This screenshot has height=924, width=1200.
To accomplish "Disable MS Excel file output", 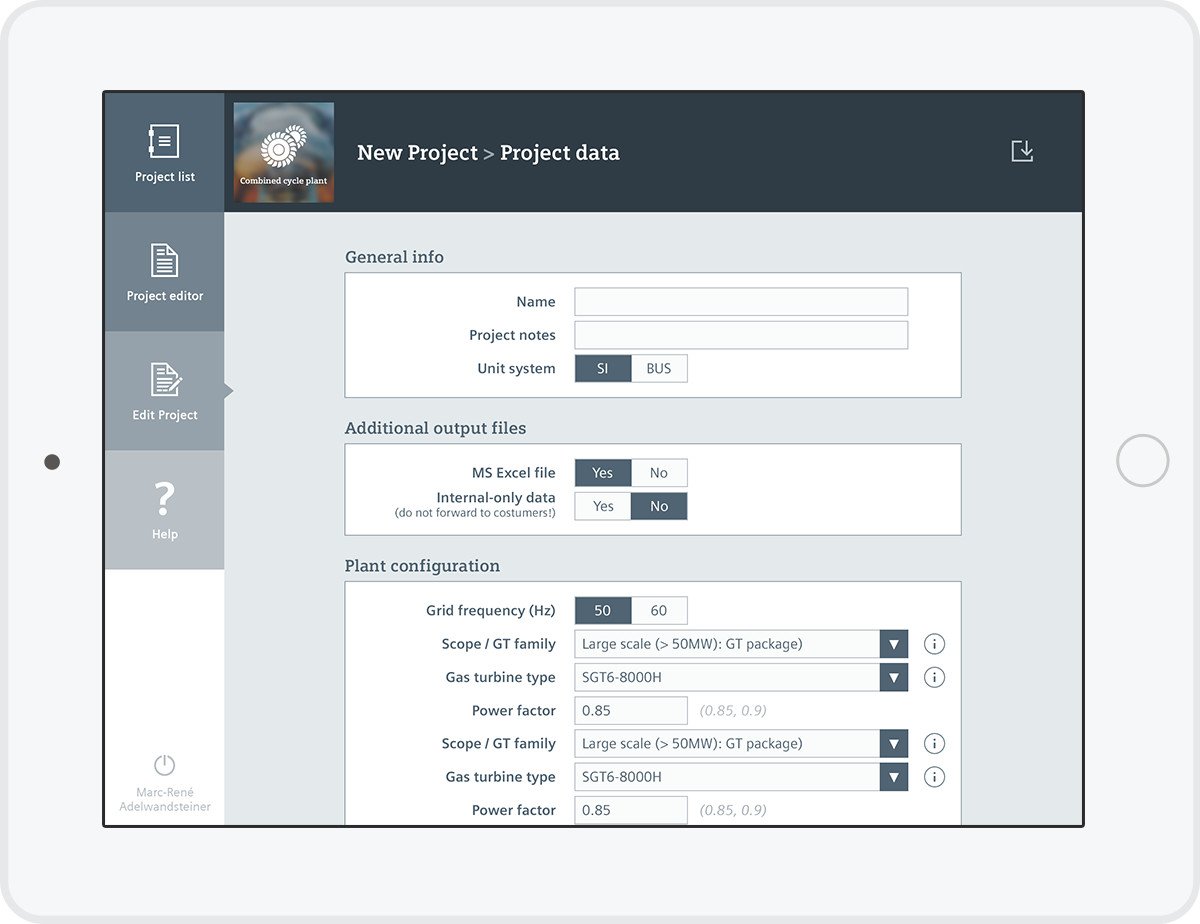I will [659, 472].
